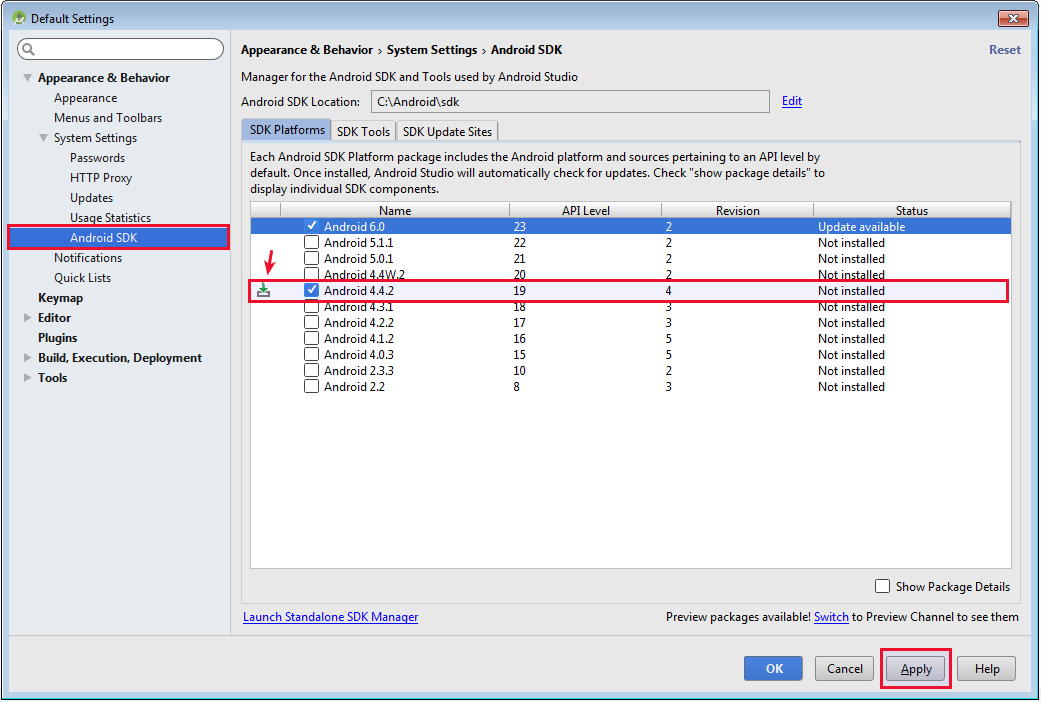Open the Plugins settings page
1041x702 pixels.
coord(58,337)
